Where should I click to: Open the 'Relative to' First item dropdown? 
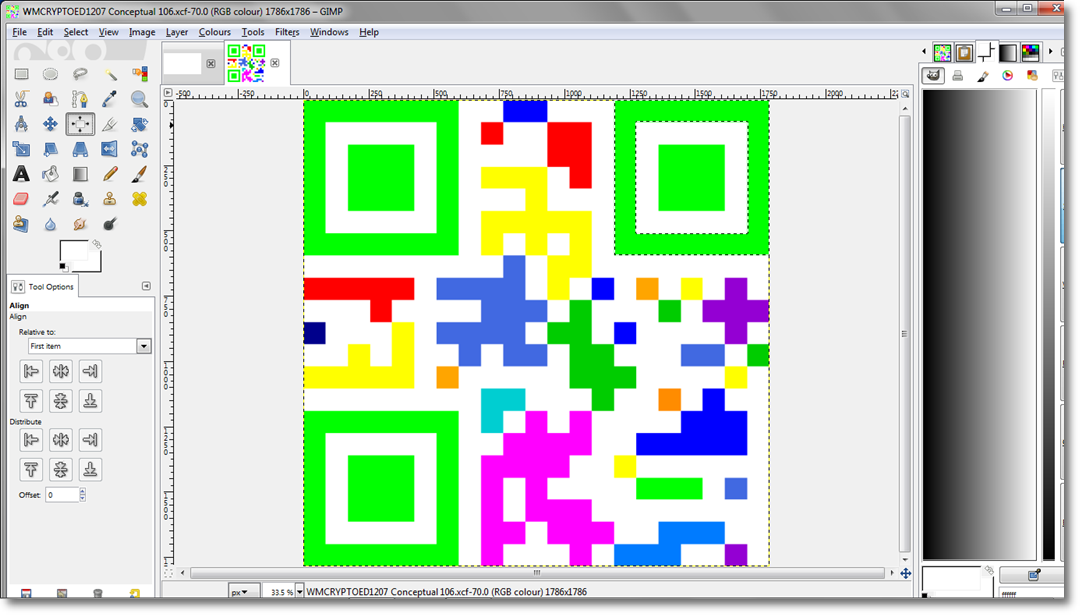[90, 346]
